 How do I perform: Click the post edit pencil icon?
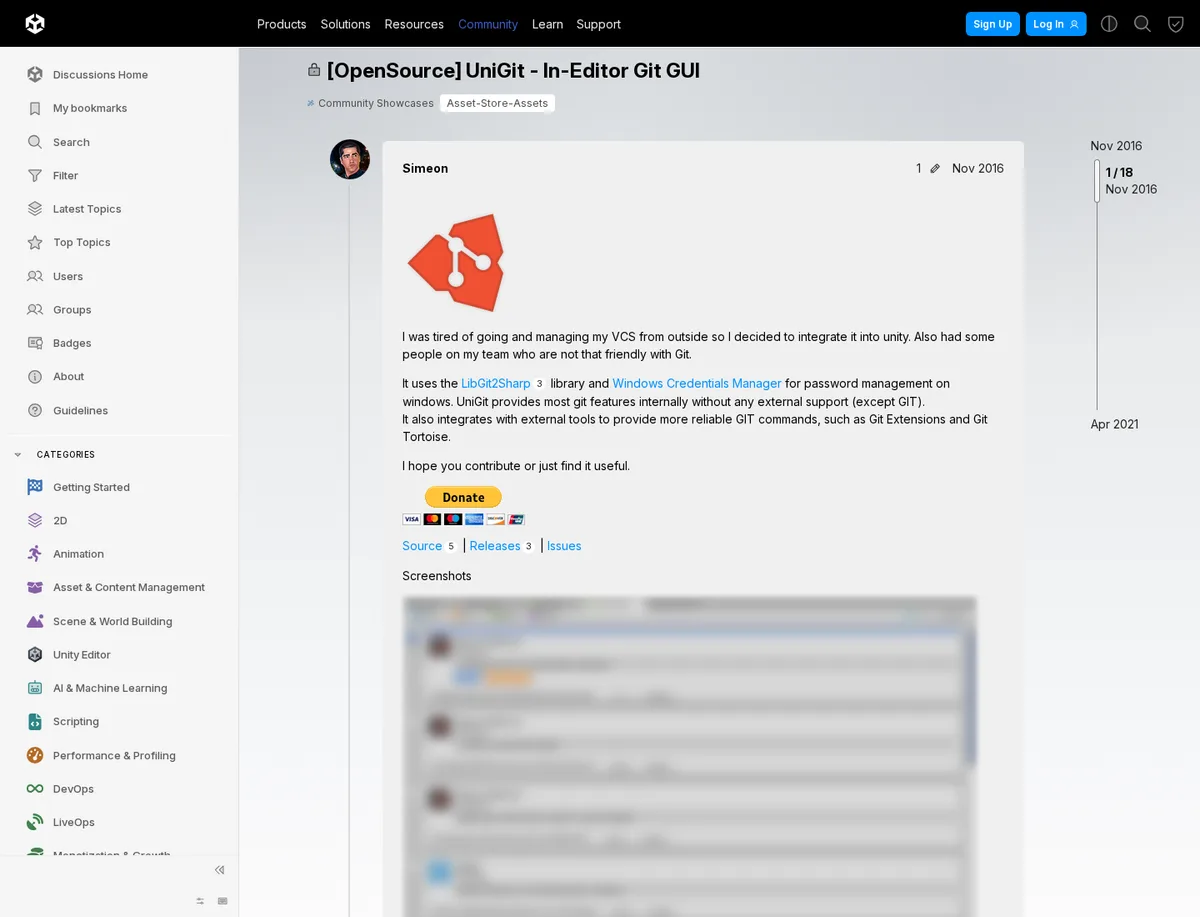935,169
